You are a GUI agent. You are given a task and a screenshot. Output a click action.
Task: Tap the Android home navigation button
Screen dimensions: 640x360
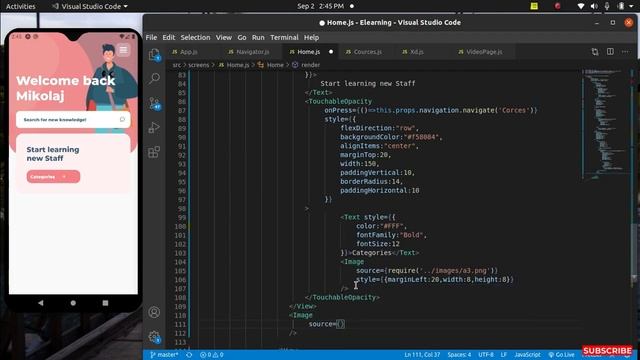[x=73, y=303]
